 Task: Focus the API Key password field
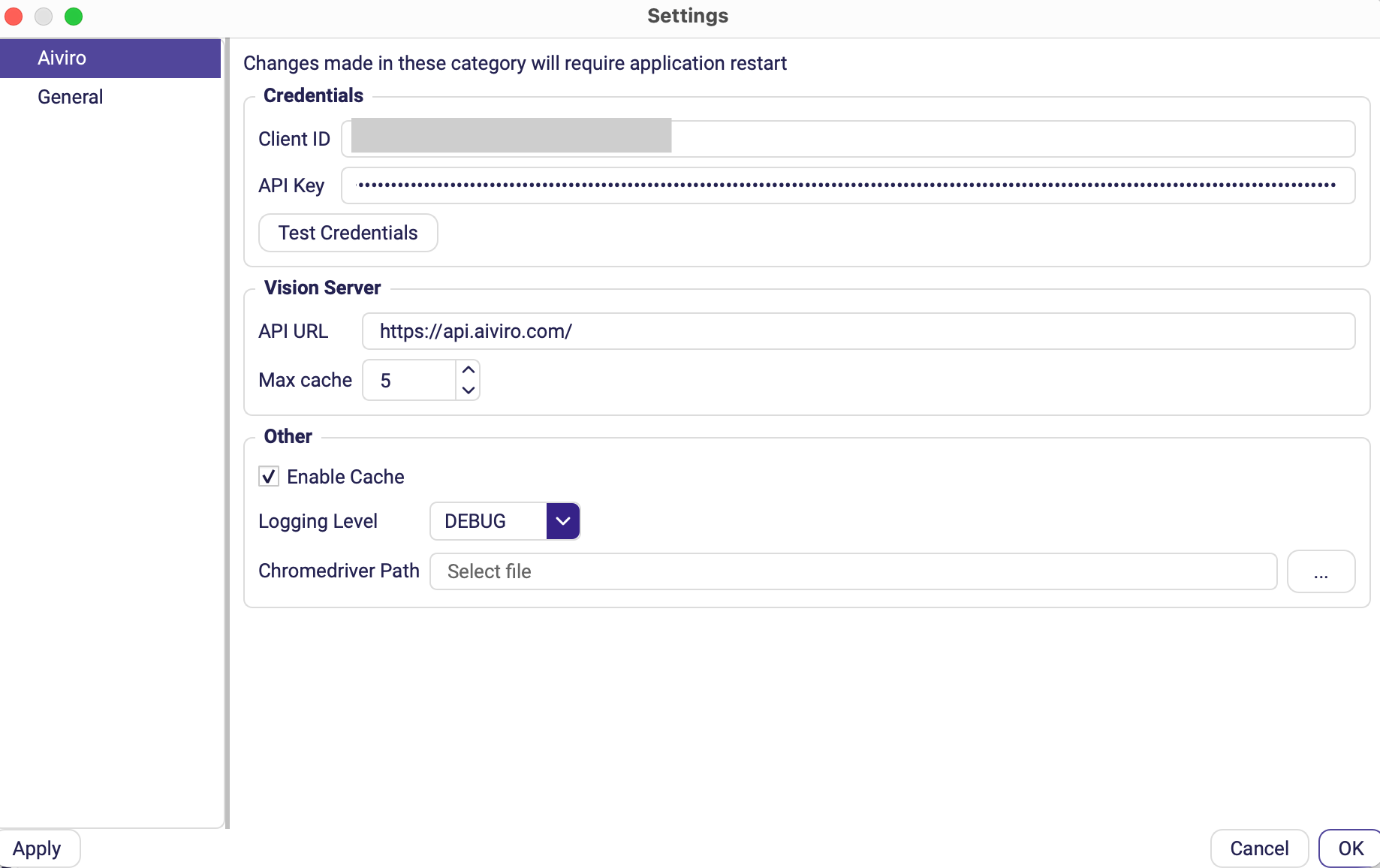click(848, 185)
